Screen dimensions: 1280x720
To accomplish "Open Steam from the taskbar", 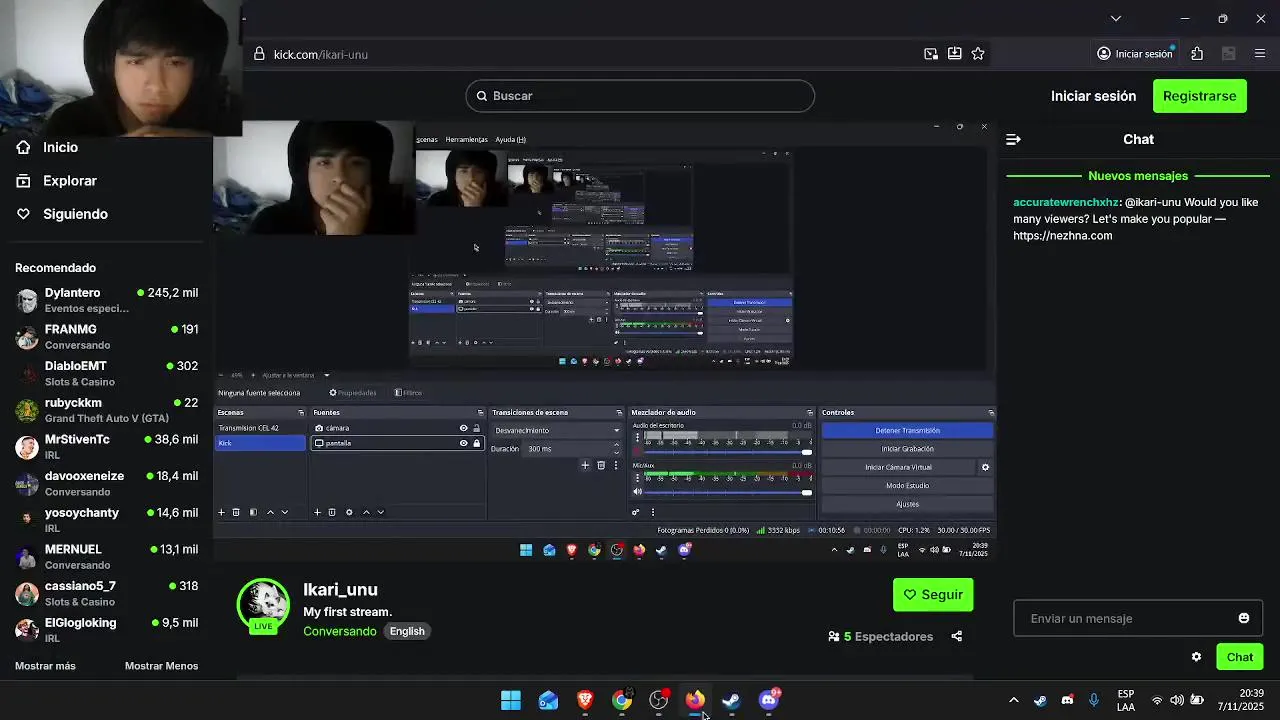I will point(732,700).
